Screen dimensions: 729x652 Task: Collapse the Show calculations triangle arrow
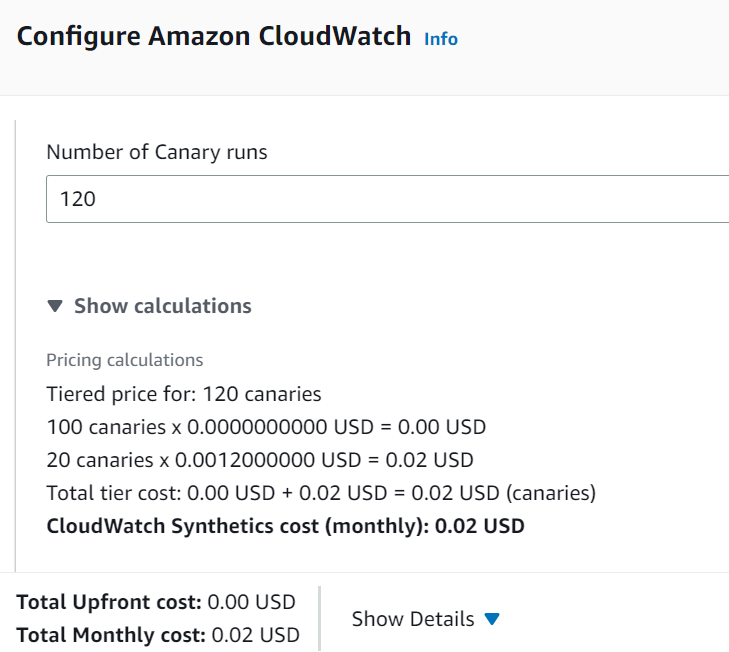point(55,306)
